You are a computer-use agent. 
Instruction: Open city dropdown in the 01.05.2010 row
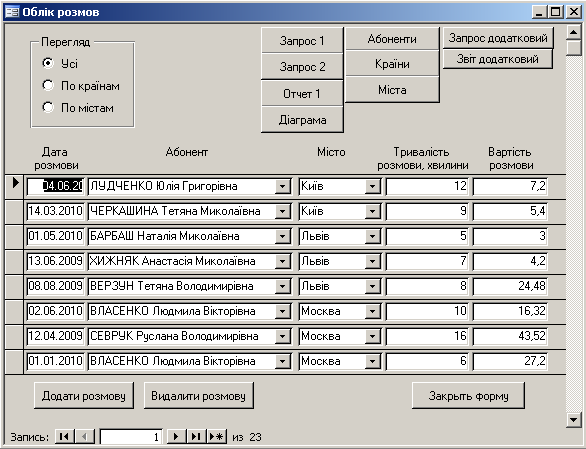coord(373,236)
